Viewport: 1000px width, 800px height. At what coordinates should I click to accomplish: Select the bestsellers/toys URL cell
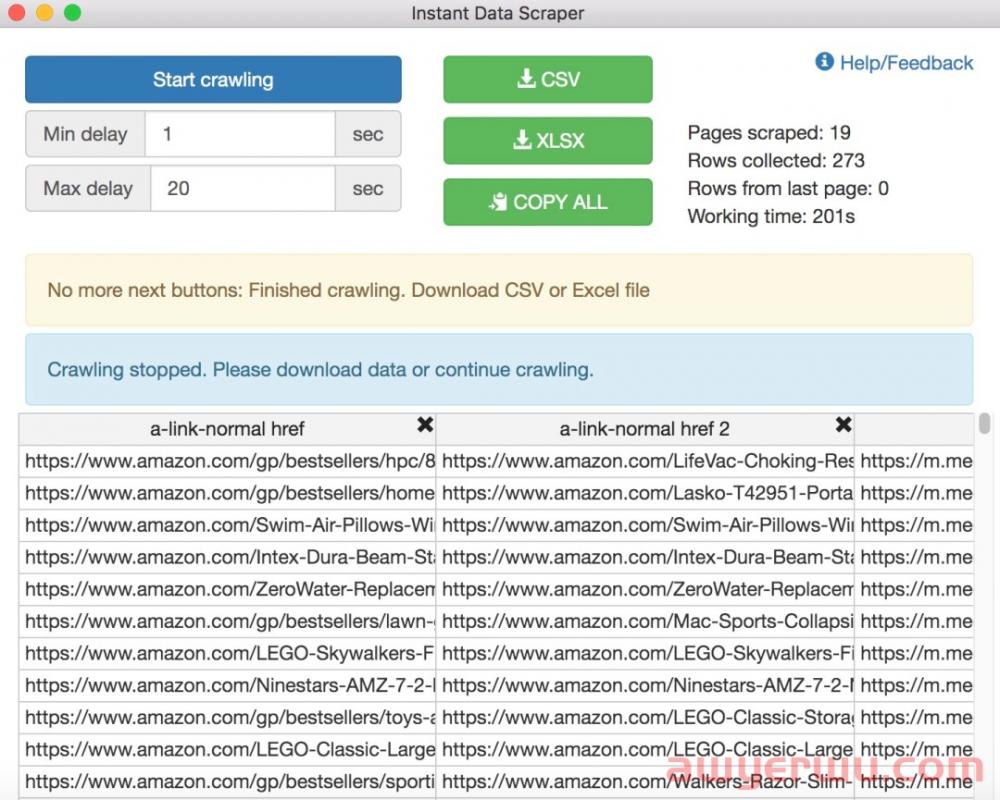coord(228,717)
